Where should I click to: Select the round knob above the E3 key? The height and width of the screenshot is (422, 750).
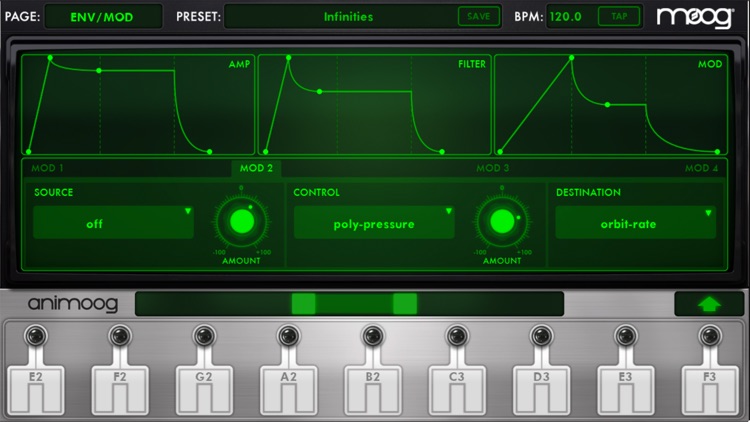click(626, 336)
